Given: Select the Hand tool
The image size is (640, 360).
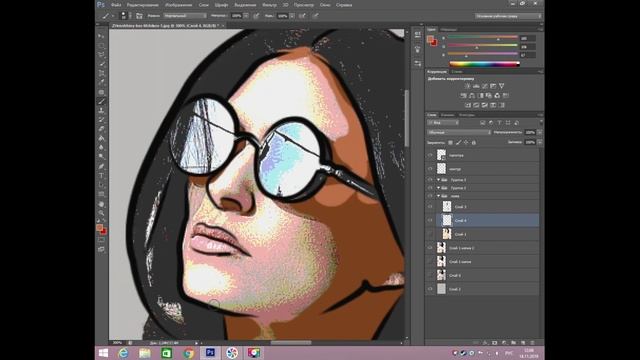Looking at the screenshot, I should [x=101, y=204].
